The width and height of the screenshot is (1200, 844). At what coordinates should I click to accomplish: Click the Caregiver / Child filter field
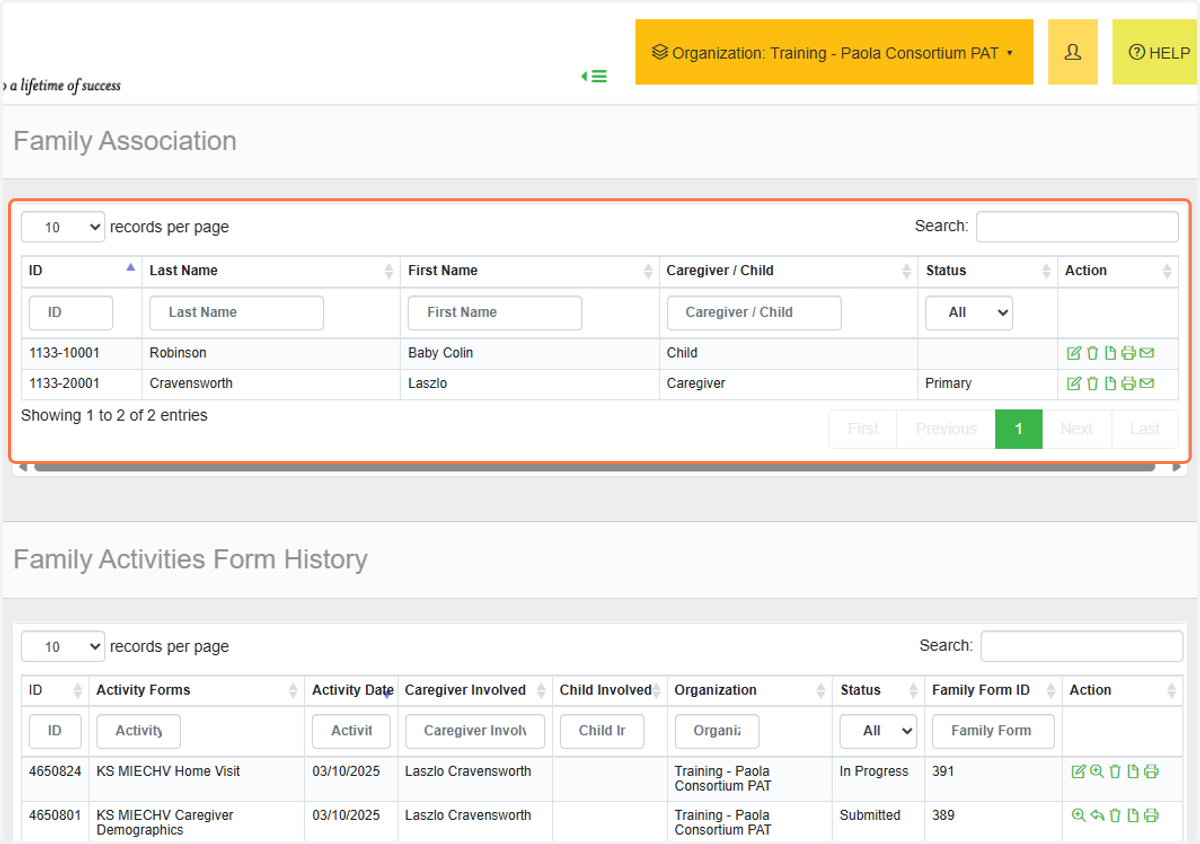[754, 313]
